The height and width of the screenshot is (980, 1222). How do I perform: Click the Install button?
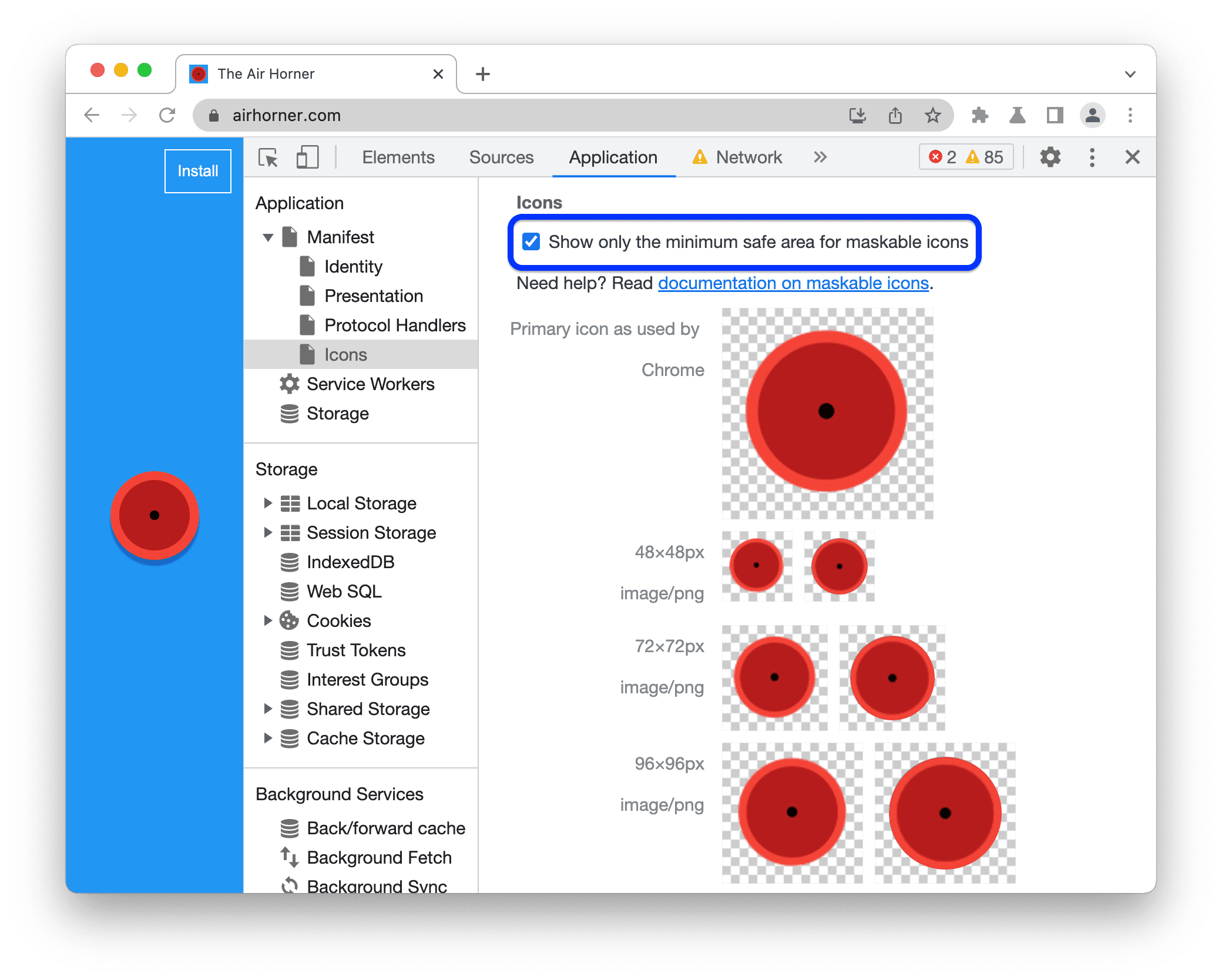(x=198, y=169)
